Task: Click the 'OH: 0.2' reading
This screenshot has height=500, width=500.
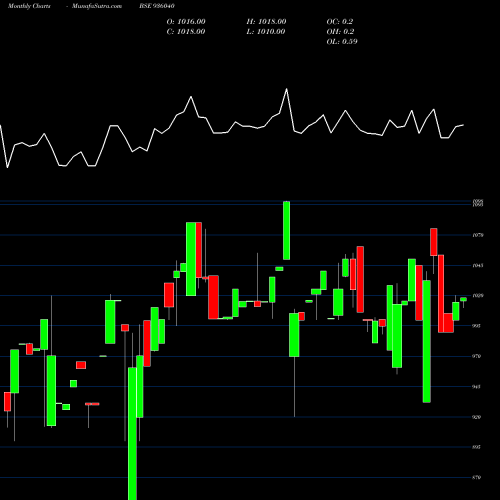Action: 340,32
